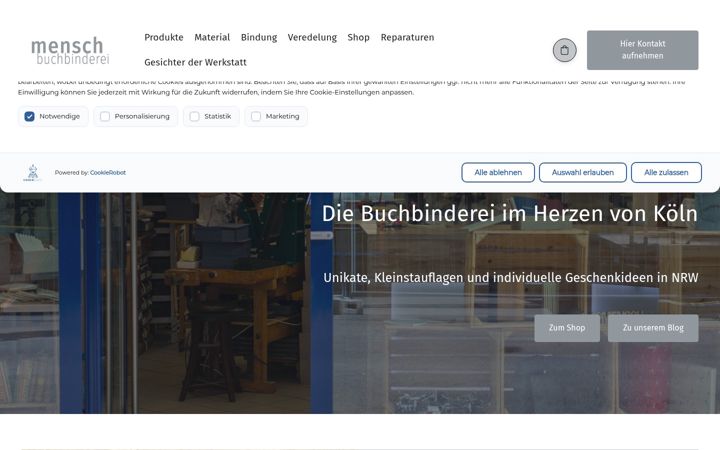Accept all cookies with Alle zulassen
Viewport: 720px width, 450px height.
[666, 172]
